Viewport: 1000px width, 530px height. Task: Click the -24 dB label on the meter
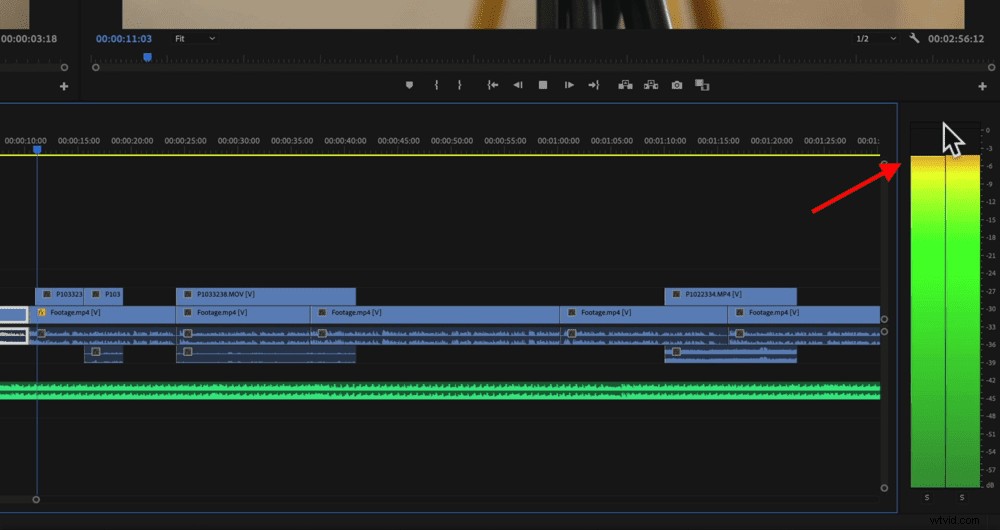coord(990,273)
